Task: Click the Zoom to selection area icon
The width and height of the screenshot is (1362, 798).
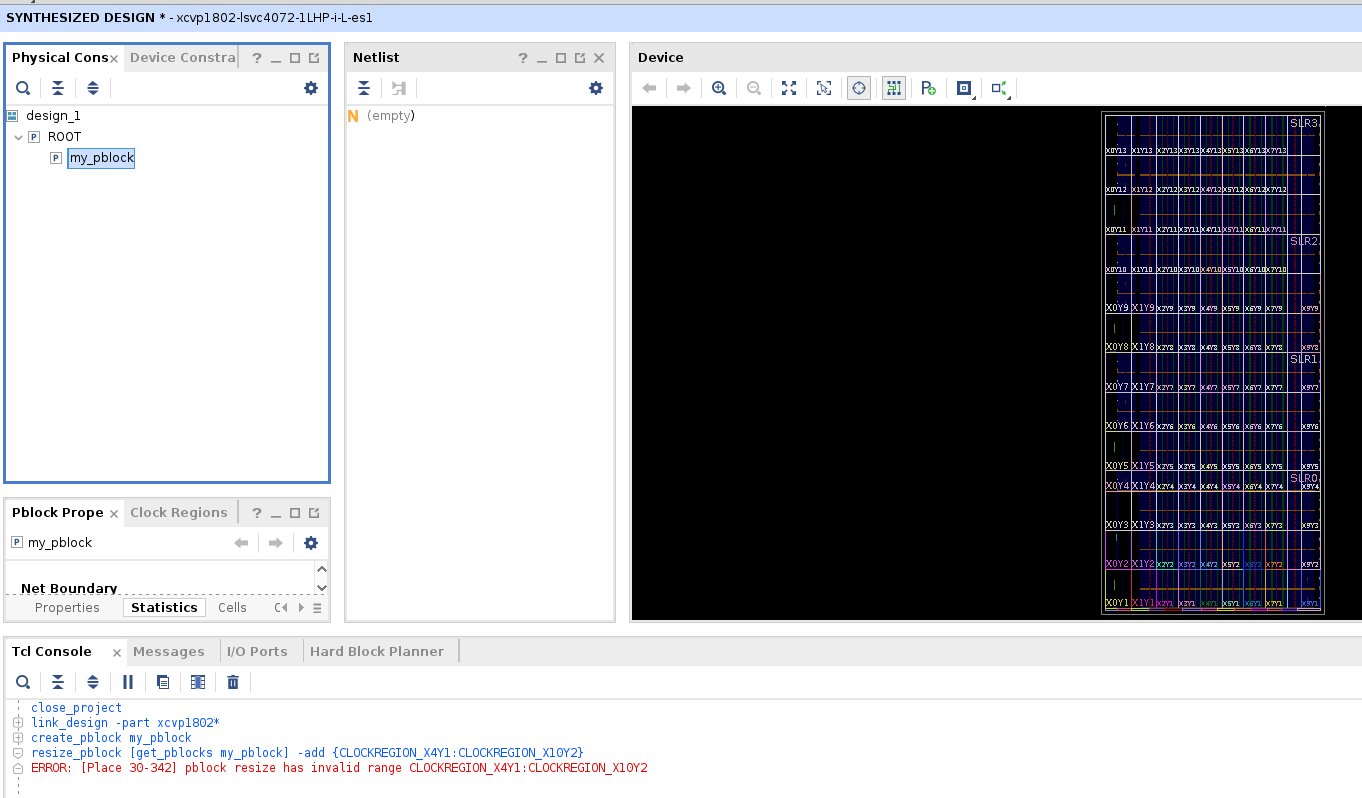Action: pos(824,88)
